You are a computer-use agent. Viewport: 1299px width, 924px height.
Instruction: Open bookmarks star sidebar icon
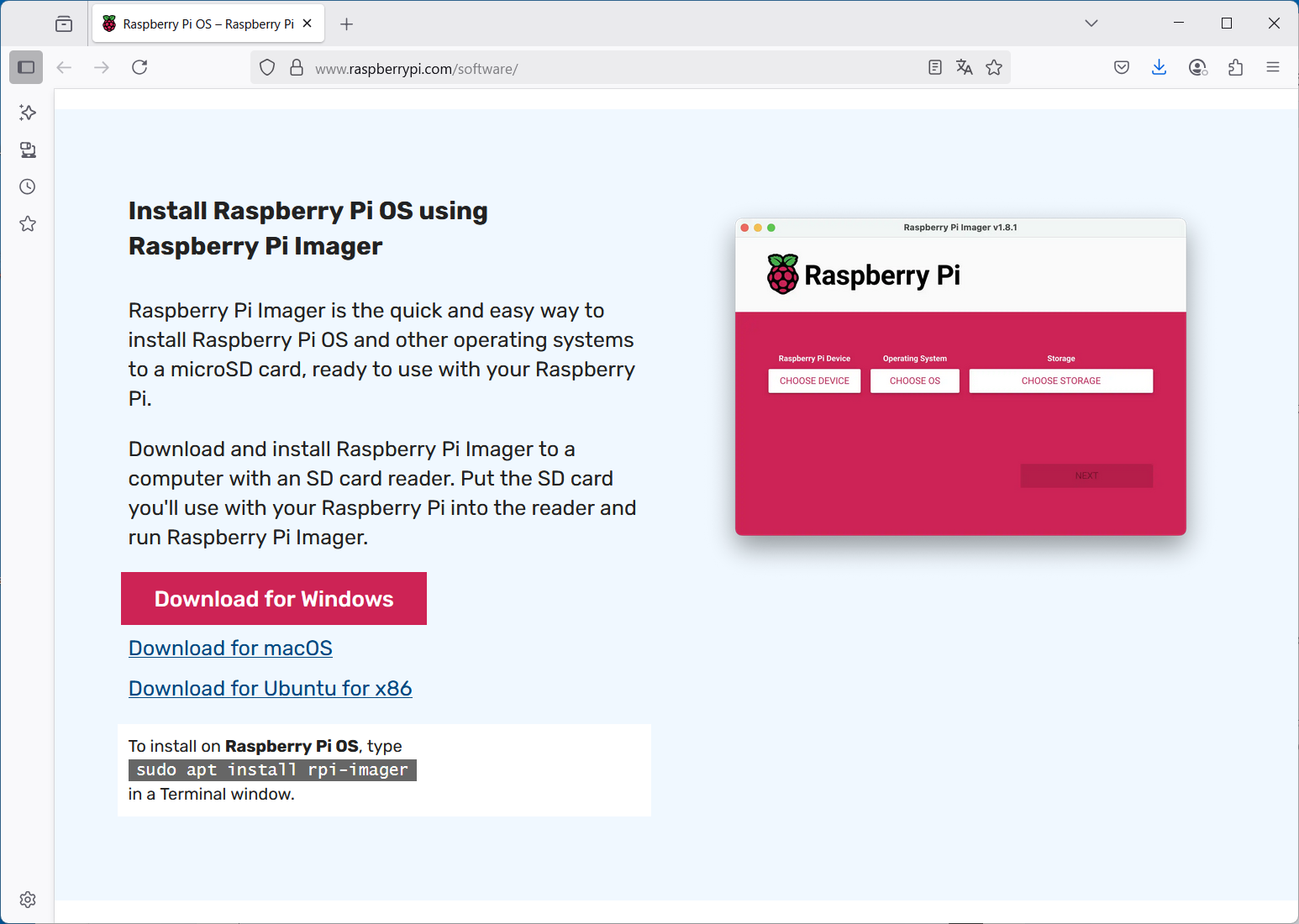click(28, 223)
